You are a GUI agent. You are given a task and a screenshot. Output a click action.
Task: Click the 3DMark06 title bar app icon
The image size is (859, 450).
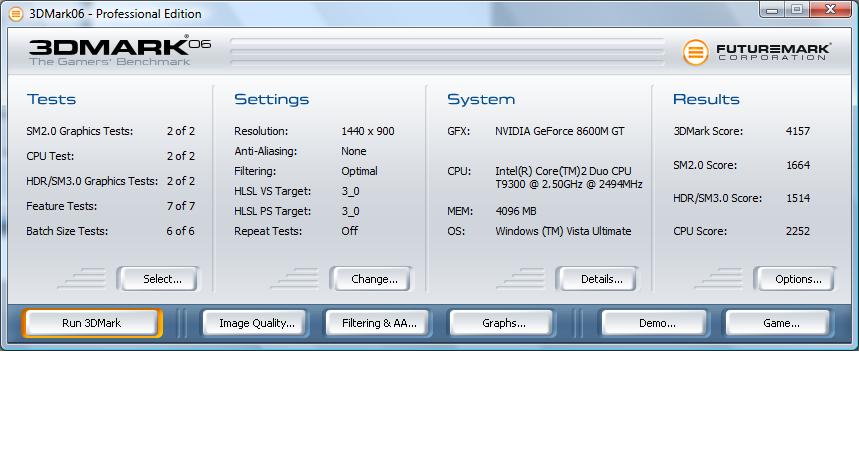(16, 14)
